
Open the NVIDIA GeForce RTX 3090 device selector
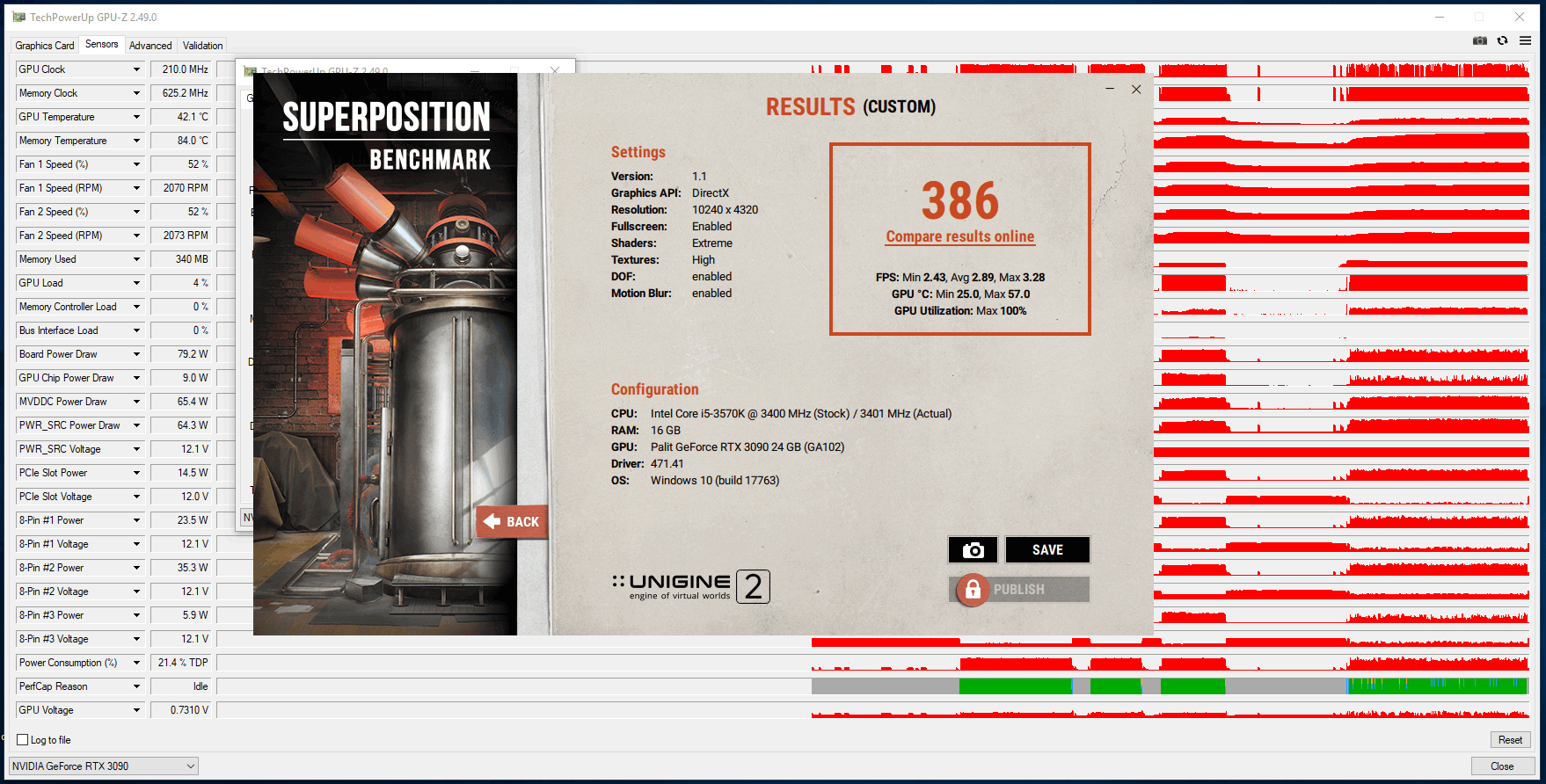click(x=104, y=766)
